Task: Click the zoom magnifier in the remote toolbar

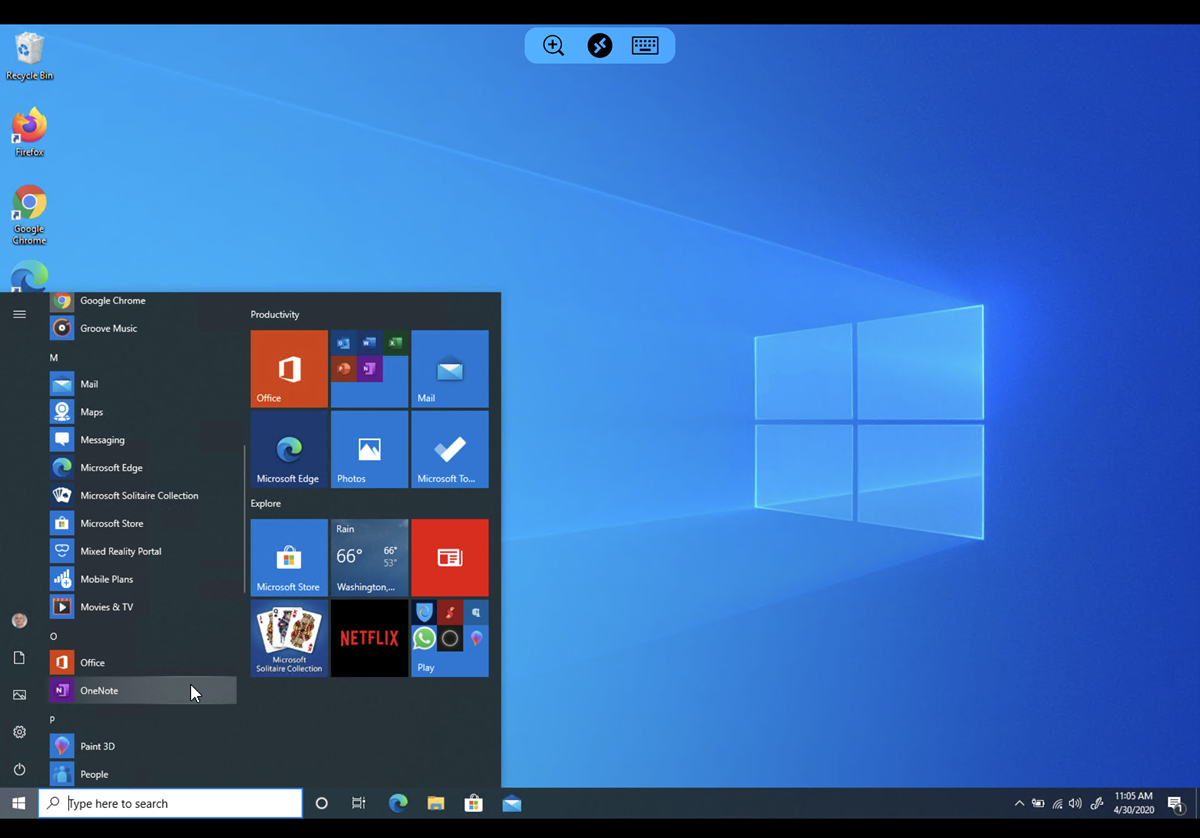Action: coord(553,45)
